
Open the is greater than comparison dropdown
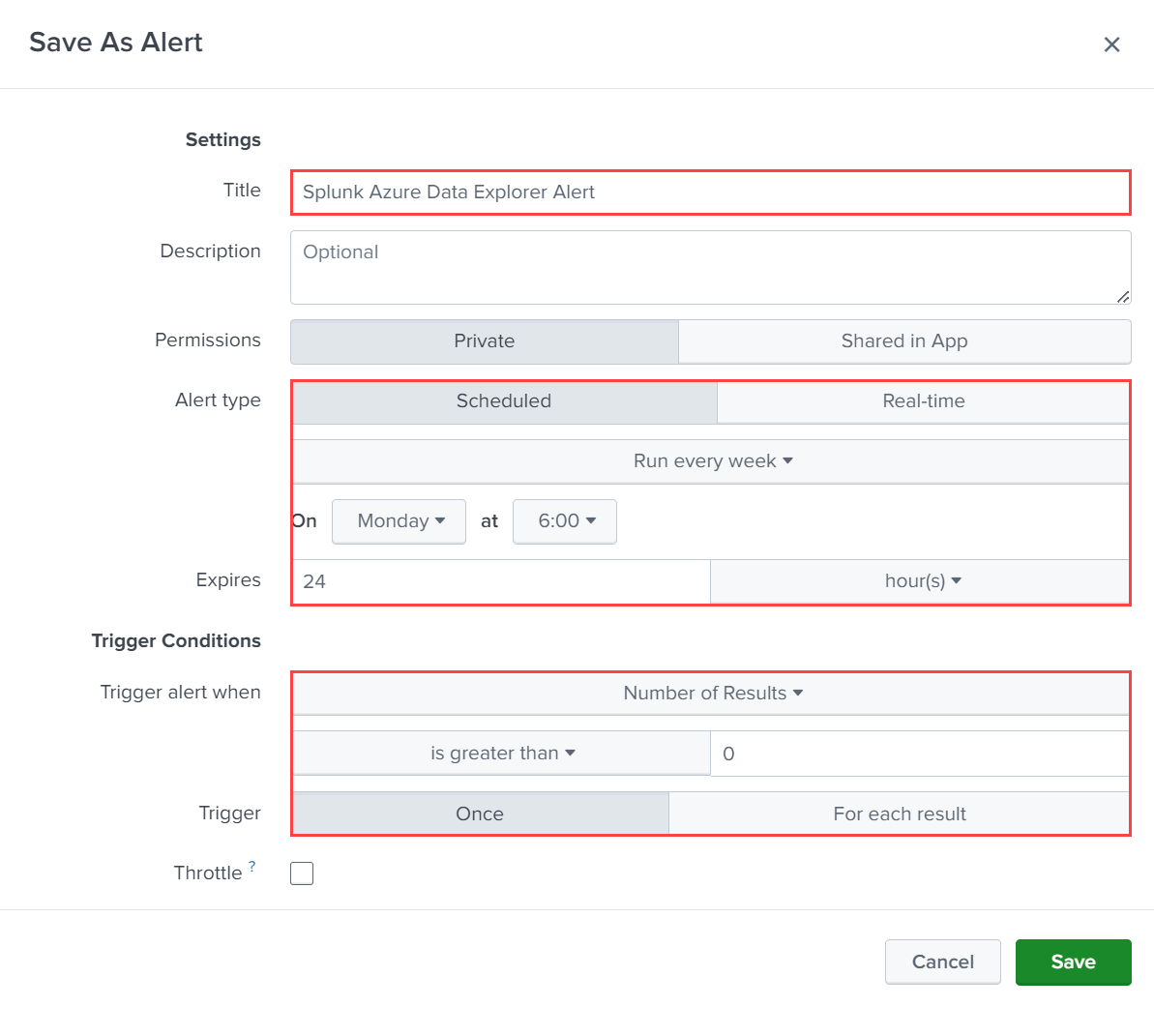tap(502, 753)
